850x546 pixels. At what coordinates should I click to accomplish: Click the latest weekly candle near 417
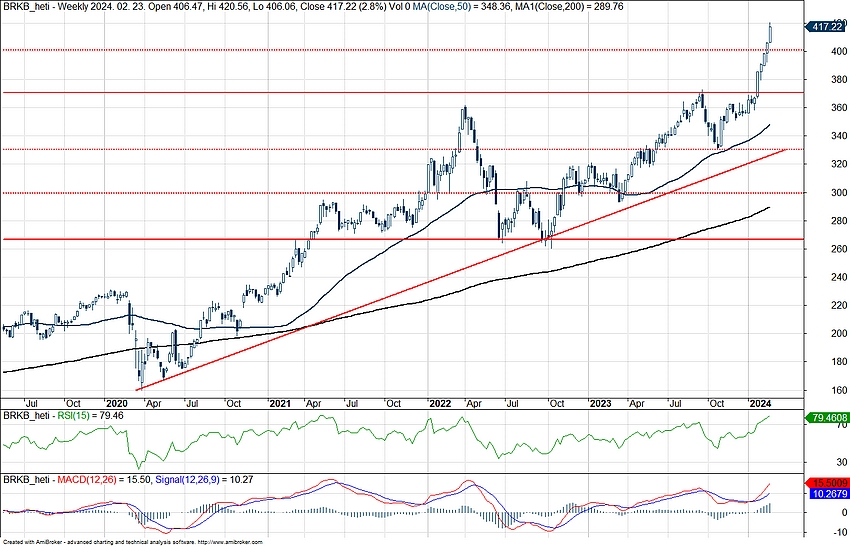(770, 34)
